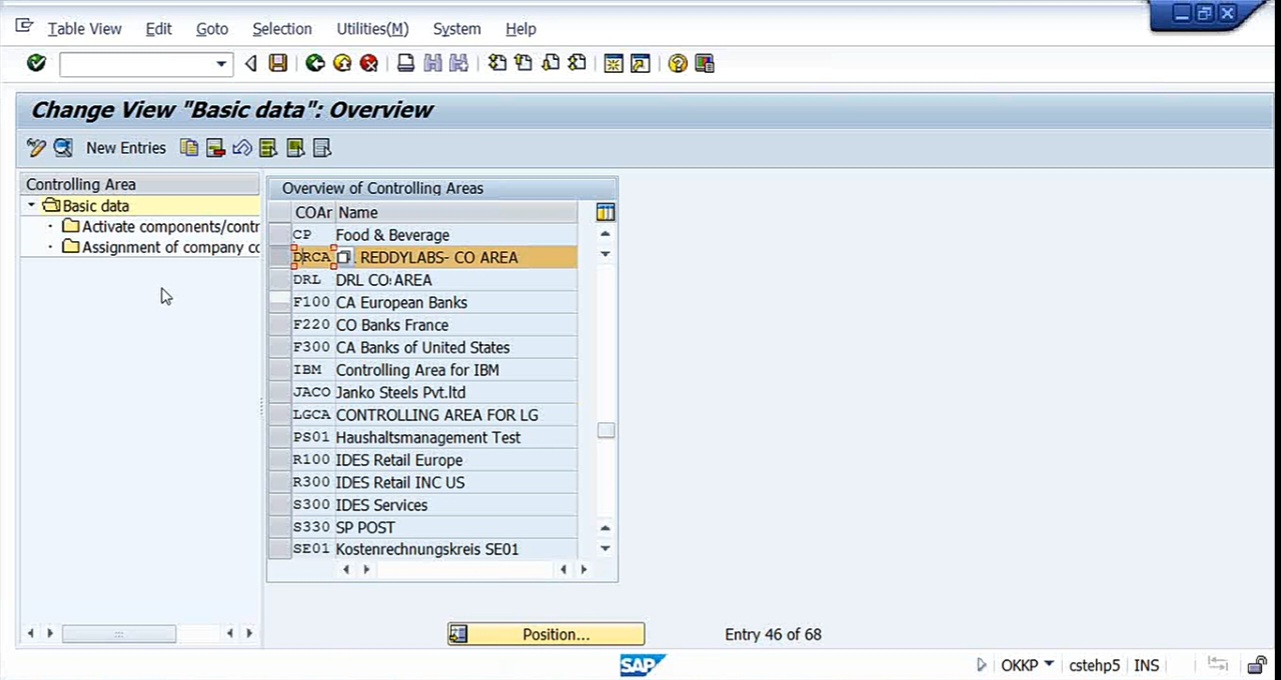Viewport: 1281px width, 680px height.
Task: Click the Select Block icon
Action: click(295, 148)
